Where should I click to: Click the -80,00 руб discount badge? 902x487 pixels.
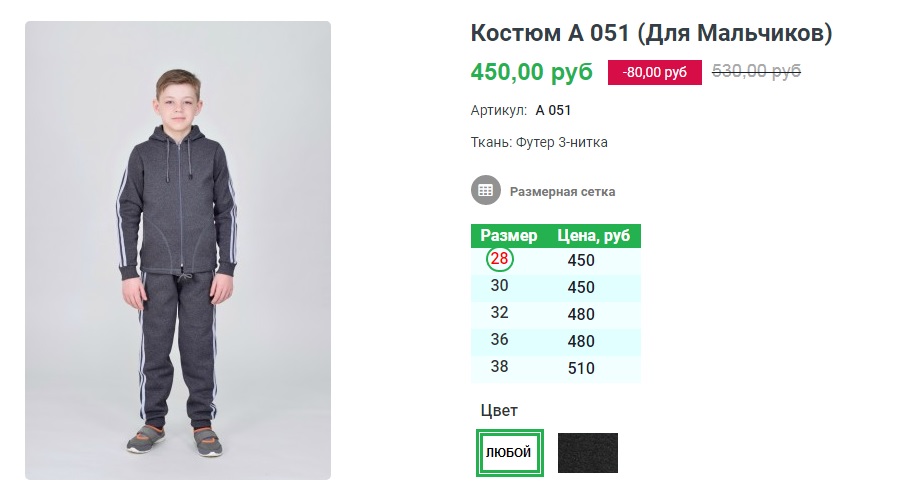pos(655,73)
